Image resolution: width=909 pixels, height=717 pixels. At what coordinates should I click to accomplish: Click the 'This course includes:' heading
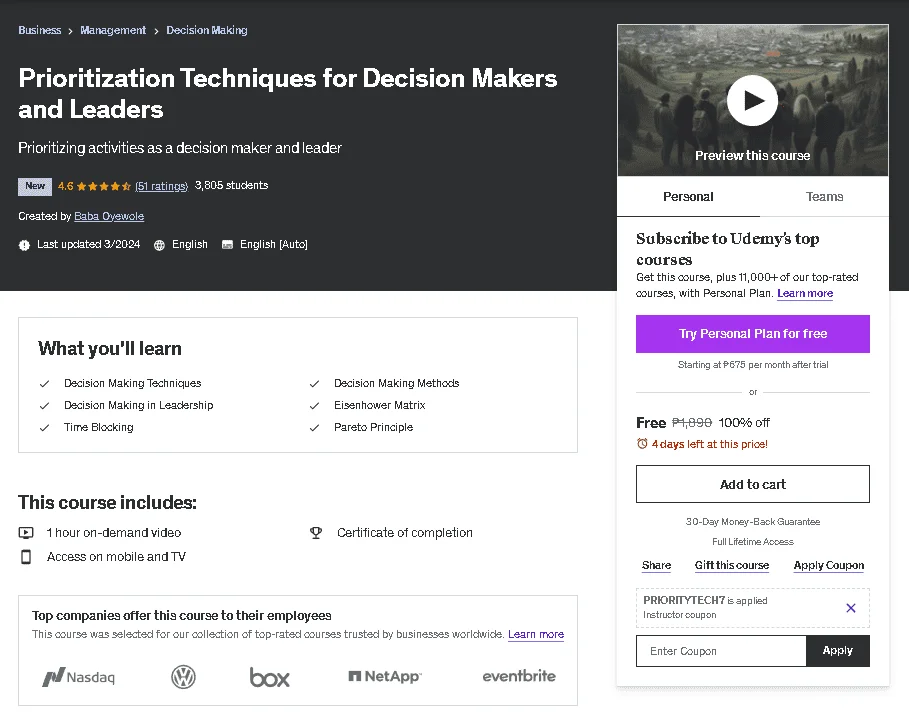107,502
